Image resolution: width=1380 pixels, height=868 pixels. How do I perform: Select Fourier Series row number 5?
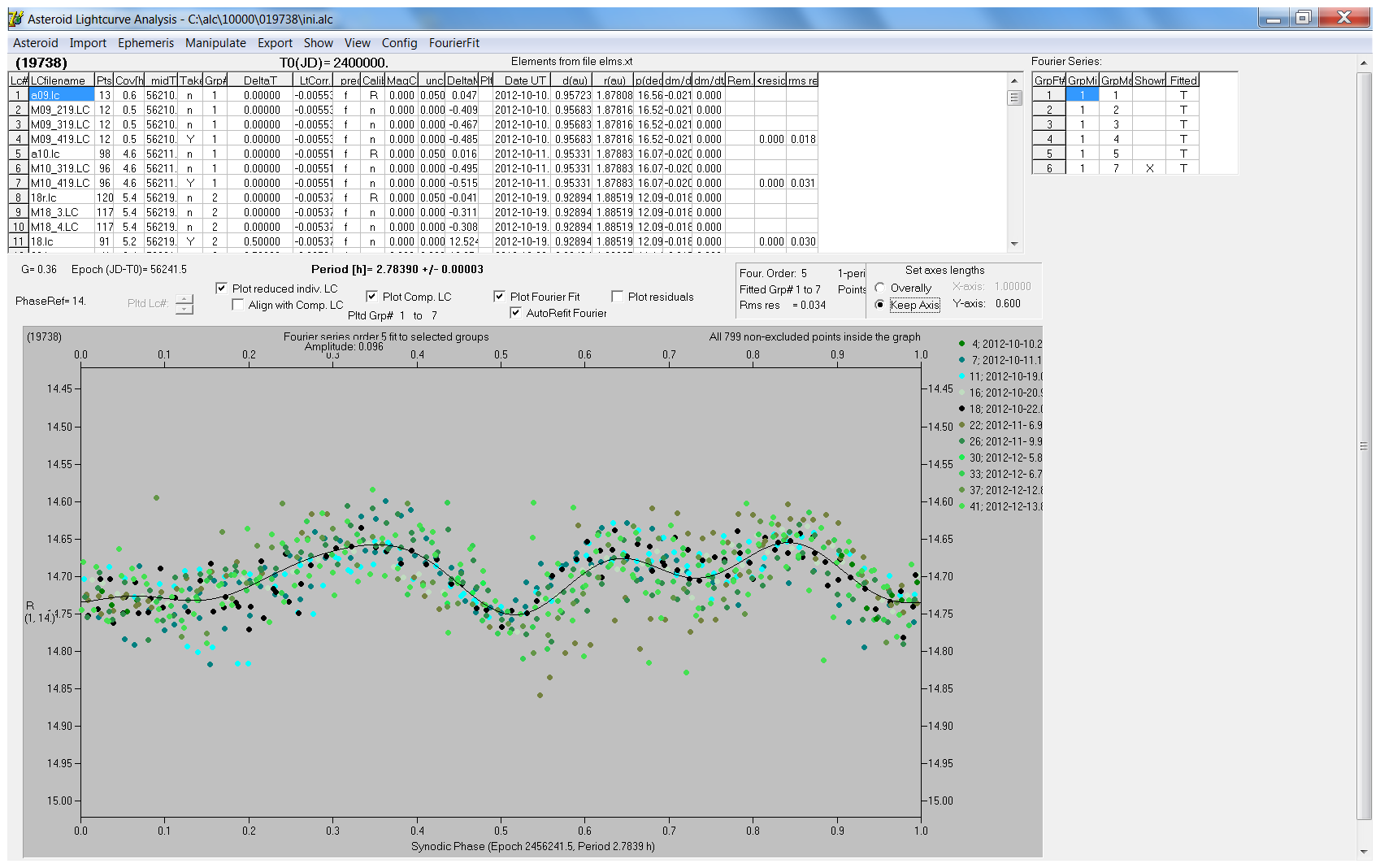pyautogui.click(x=1049, y=154)
